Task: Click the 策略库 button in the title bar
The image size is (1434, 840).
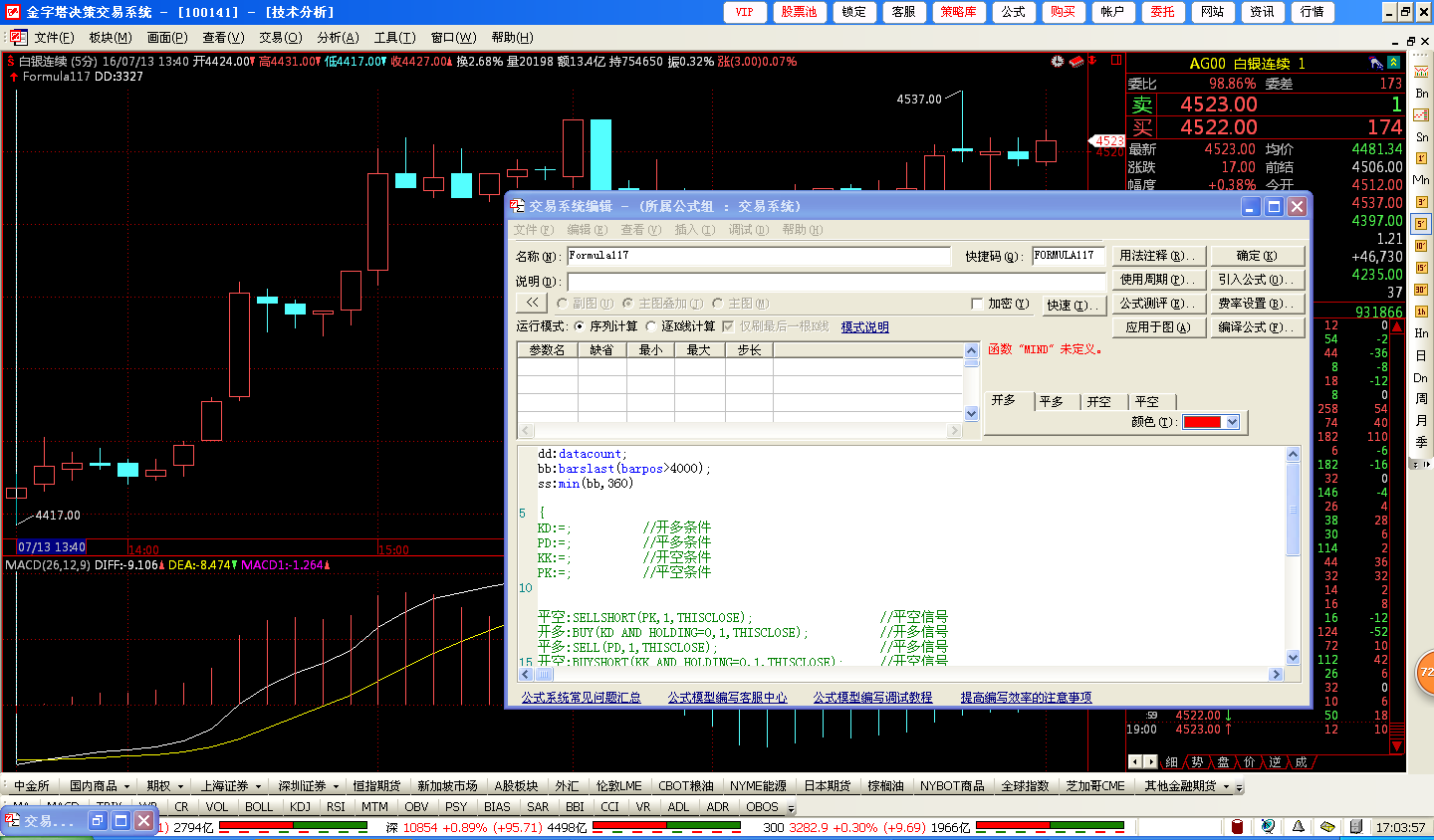Action: 959,12
